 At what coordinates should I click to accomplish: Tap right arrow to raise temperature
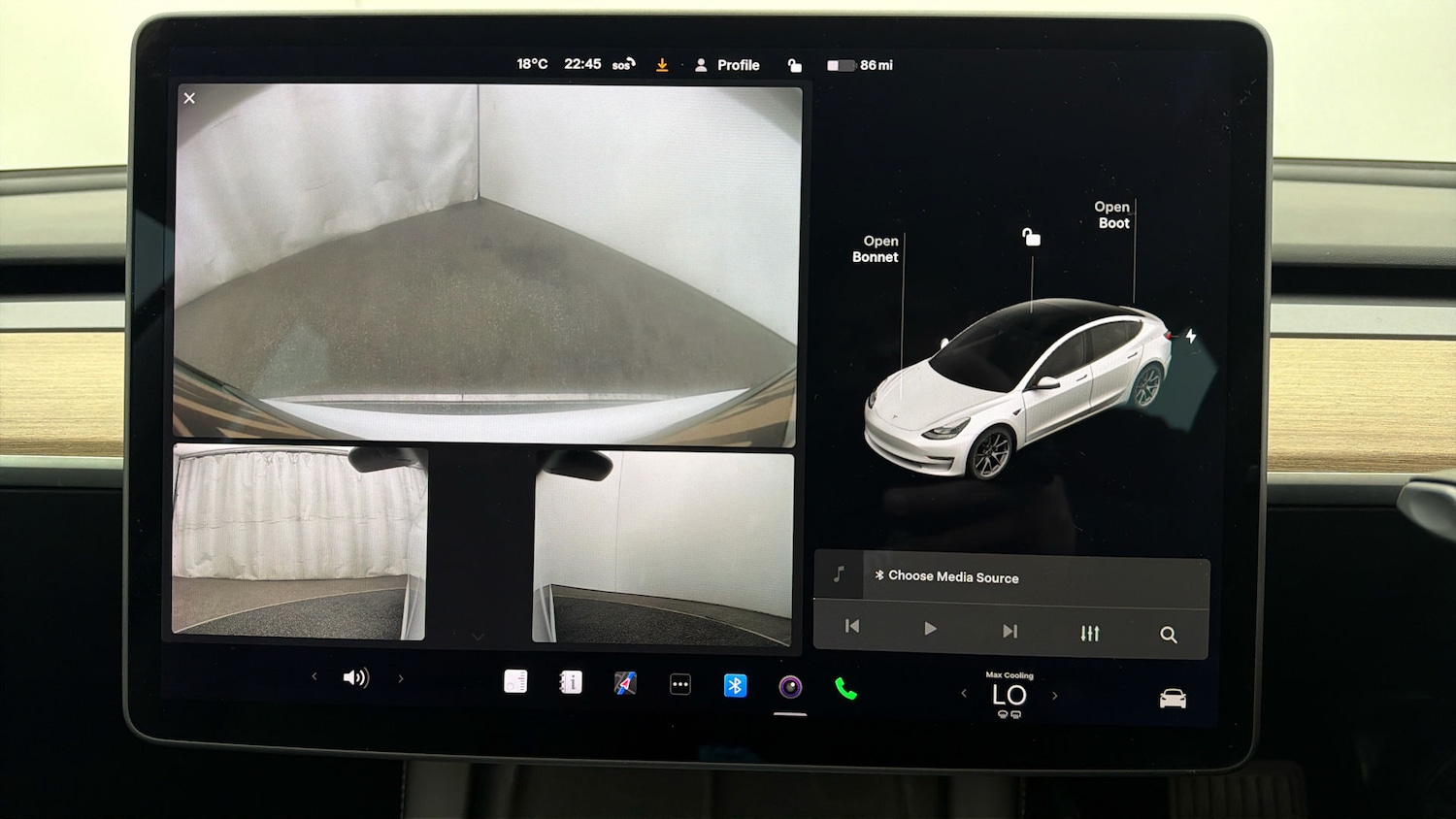point(1055,695)
